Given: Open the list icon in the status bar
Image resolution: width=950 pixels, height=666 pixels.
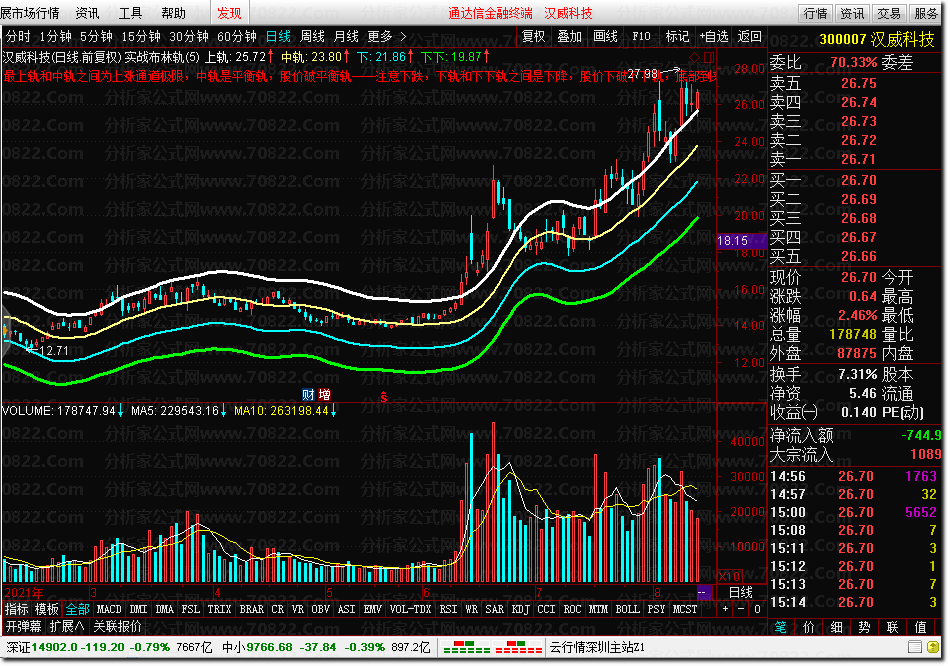Looking at the screenshot, I should pyautogui.click(x=915, y=647).
